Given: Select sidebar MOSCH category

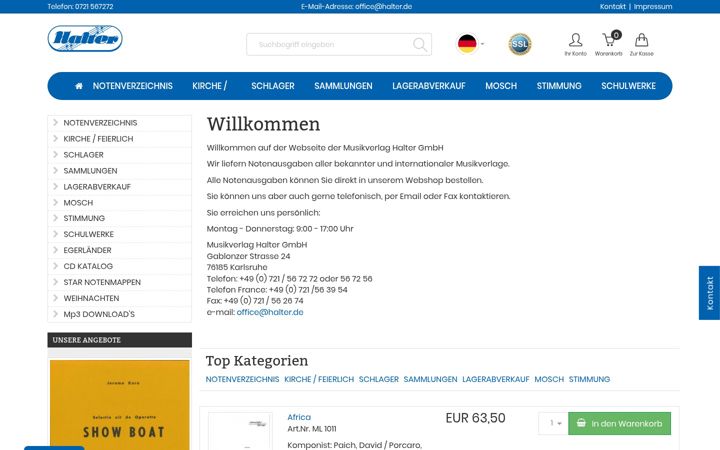Looking at the screenshot, I should [119, 202].
